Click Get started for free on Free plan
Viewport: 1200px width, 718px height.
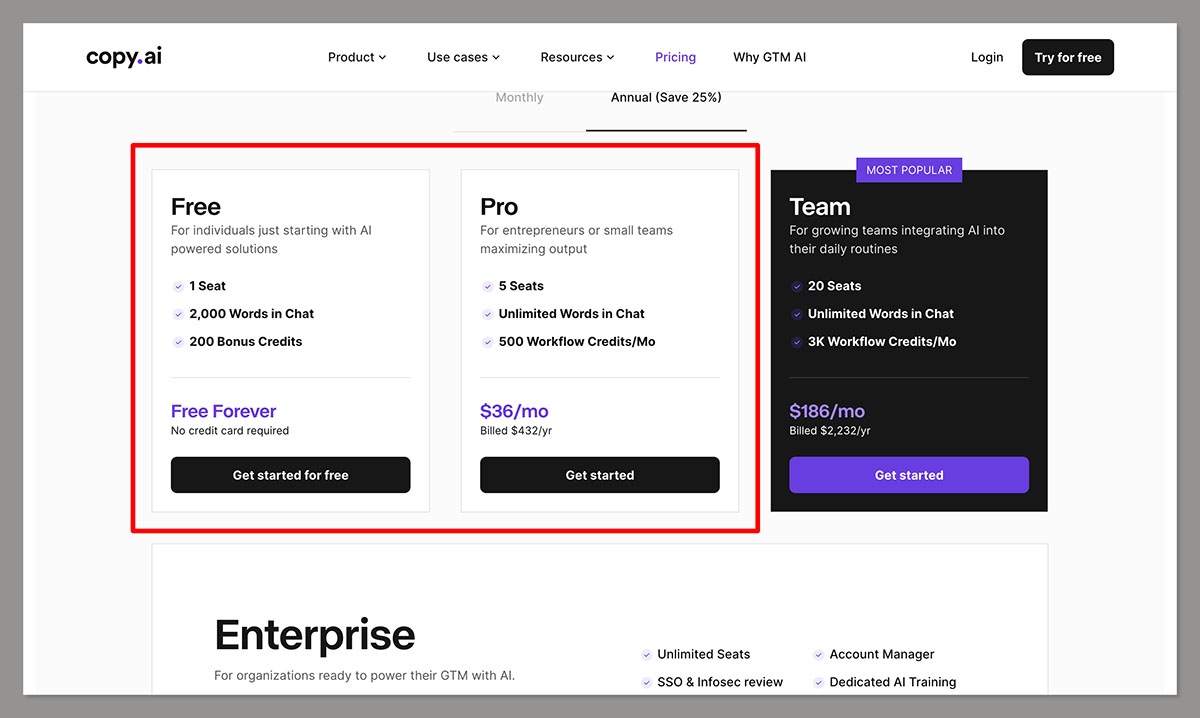(290, 474)
